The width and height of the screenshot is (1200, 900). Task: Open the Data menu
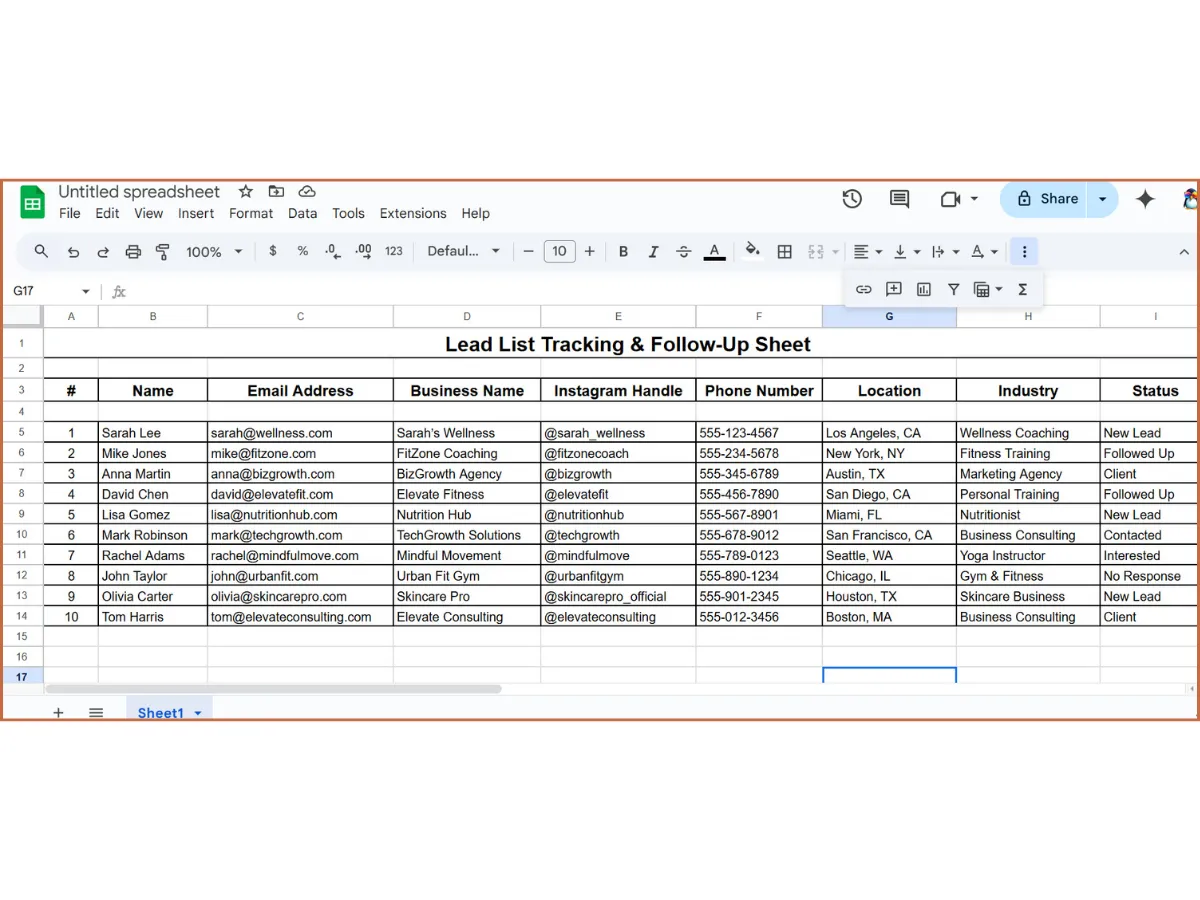coord(302,213)
